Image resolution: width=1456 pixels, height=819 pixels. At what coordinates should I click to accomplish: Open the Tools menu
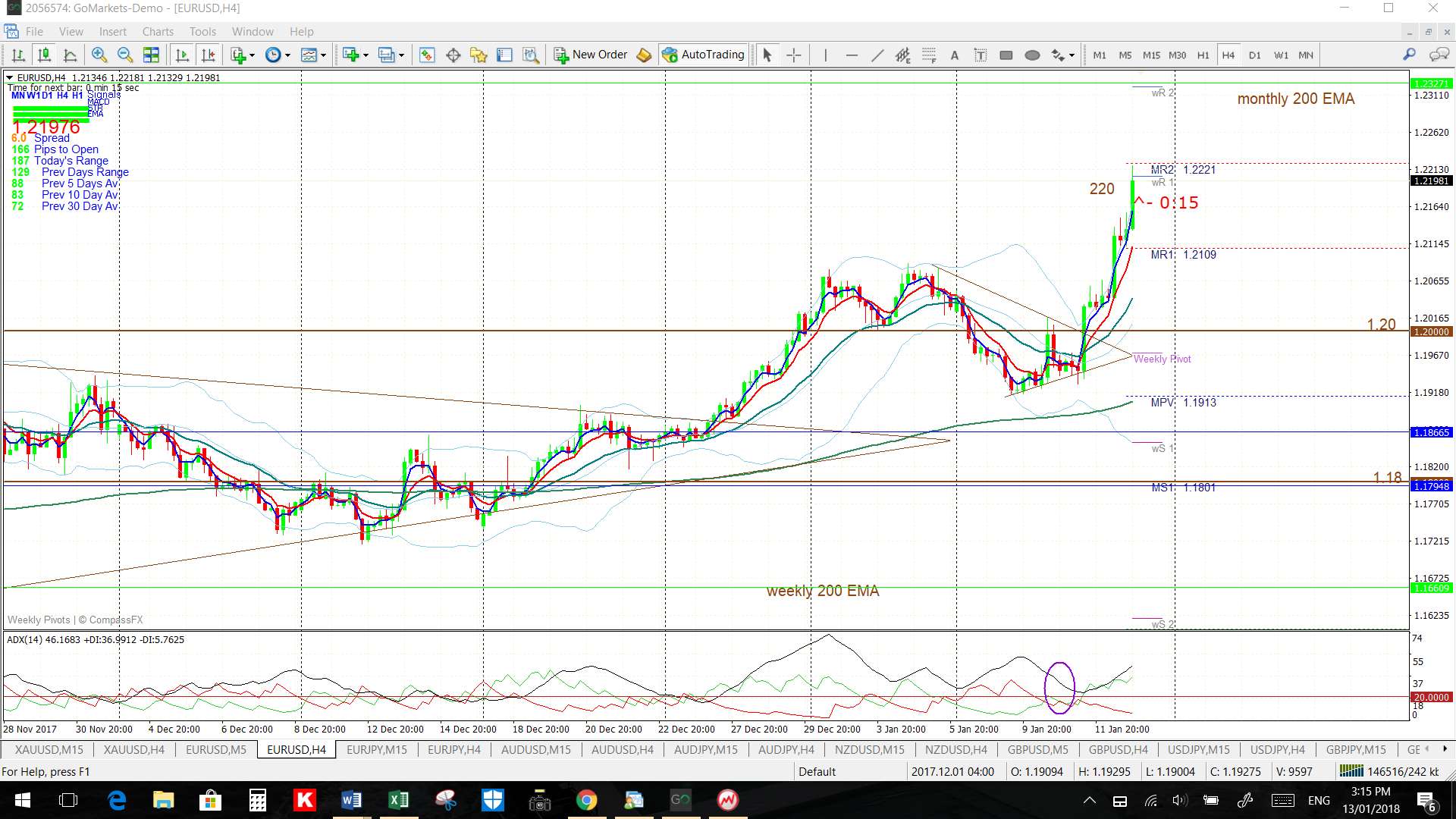click(202, 31)
